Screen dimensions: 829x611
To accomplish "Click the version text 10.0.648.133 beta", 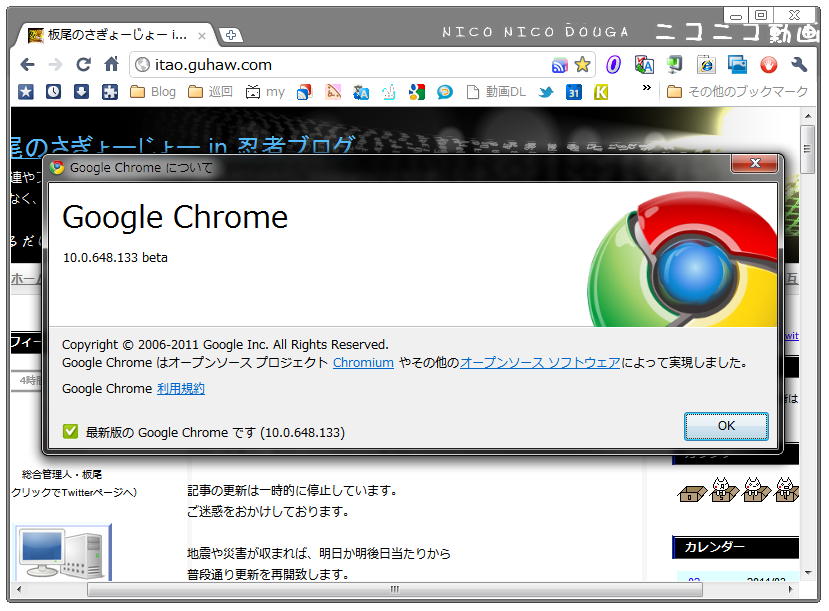I will (x=115, y=257).
